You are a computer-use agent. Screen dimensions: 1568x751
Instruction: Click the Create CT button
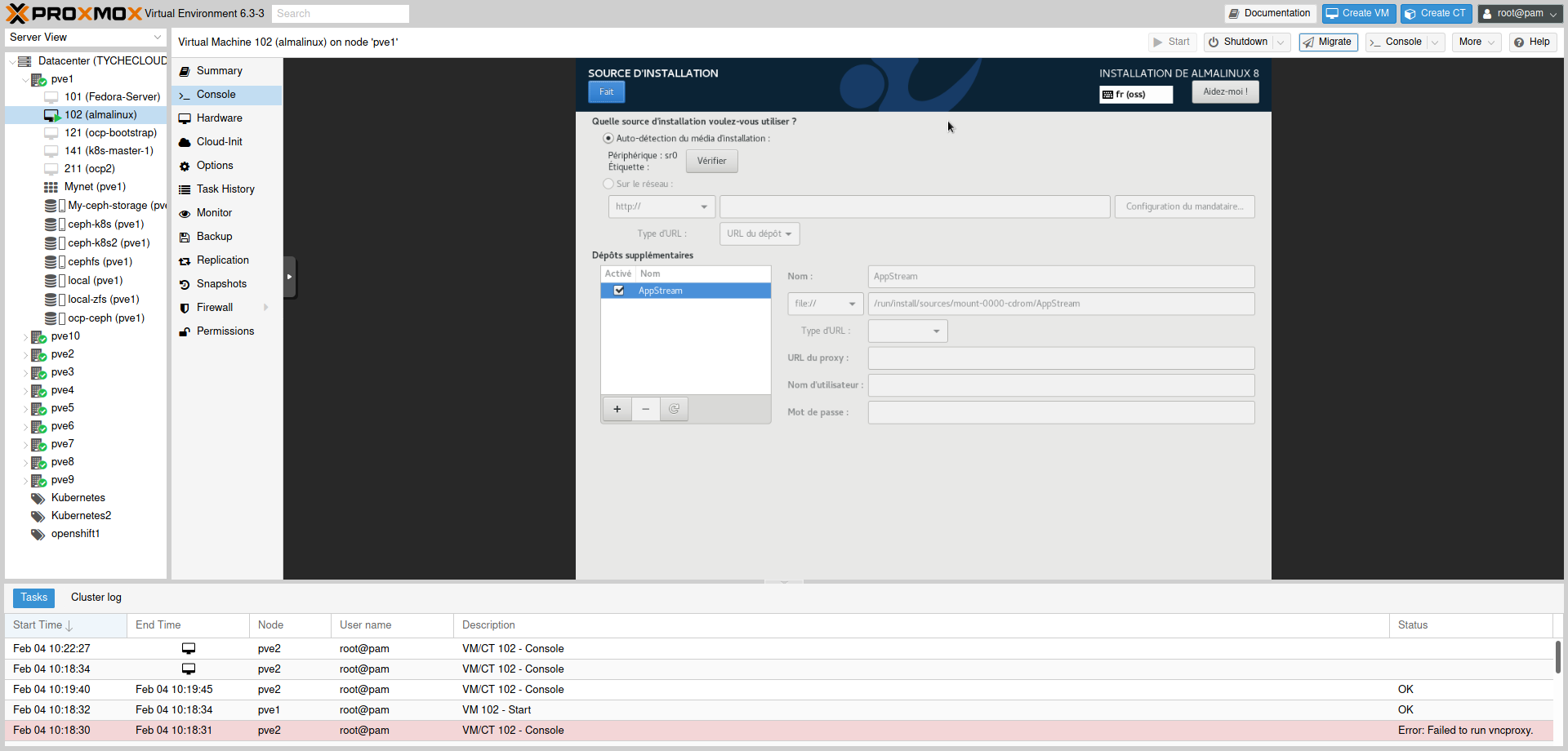[x=1437, y=13]
